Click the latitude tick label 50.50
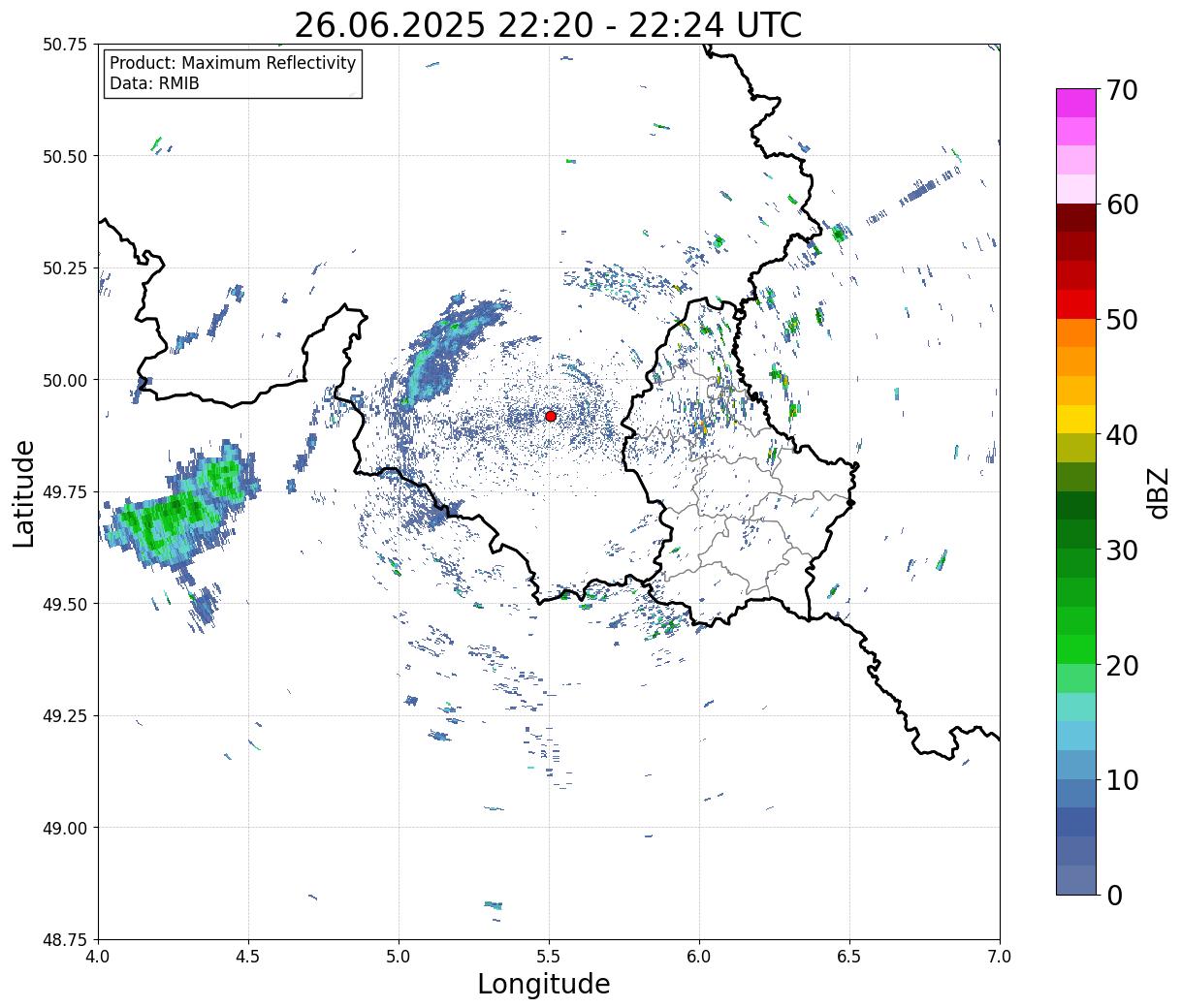Image resolution: width=1182 pixels, height=1008 pixels. click(x=65, y=156)
